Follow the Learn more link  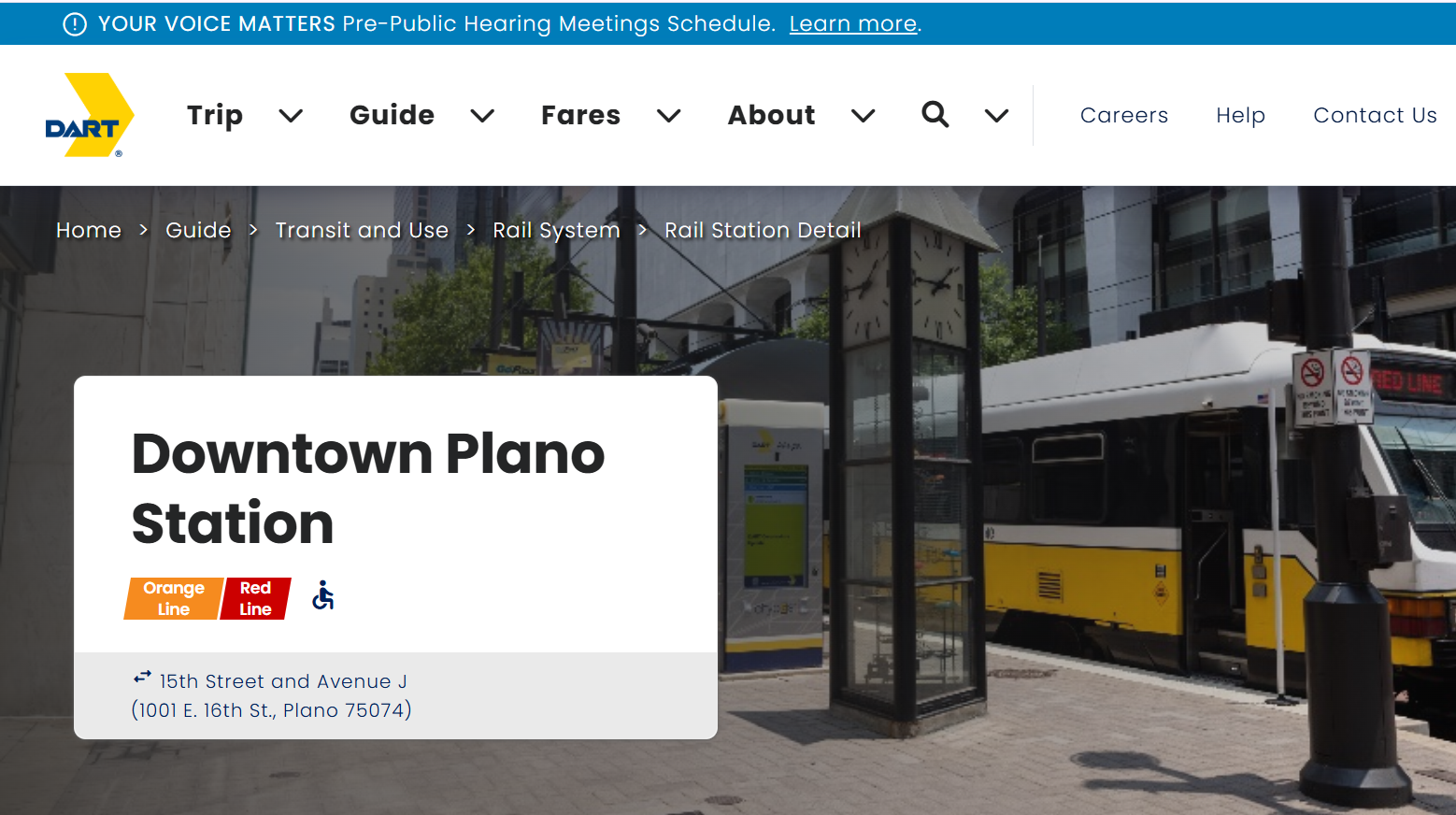[853, 24]
